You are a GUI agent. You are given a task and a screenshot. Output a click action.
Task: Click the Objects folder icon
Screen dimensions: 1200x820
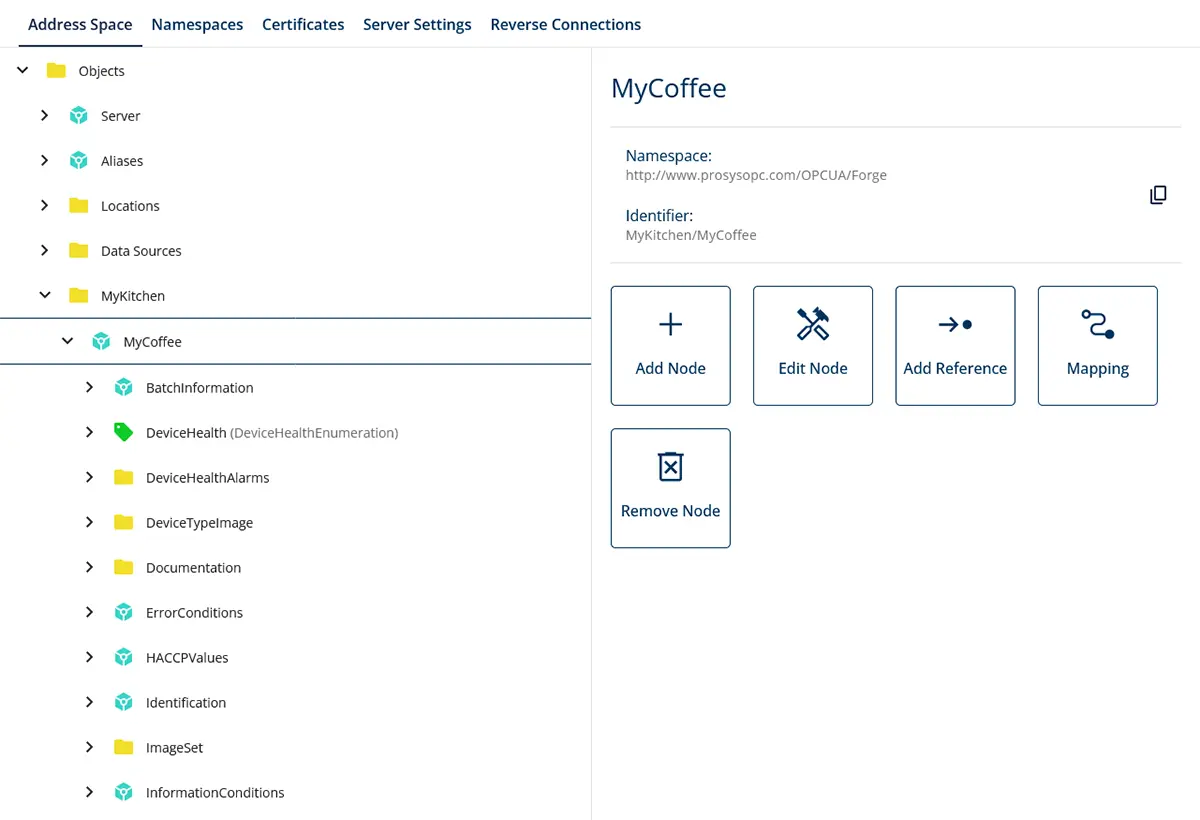56,71
